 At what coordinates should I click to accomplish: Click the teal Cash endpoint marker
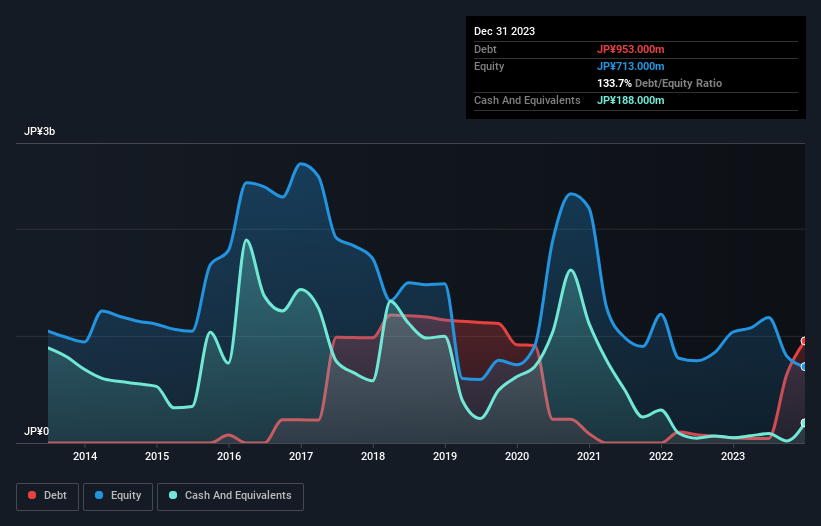tap(805, 423)
